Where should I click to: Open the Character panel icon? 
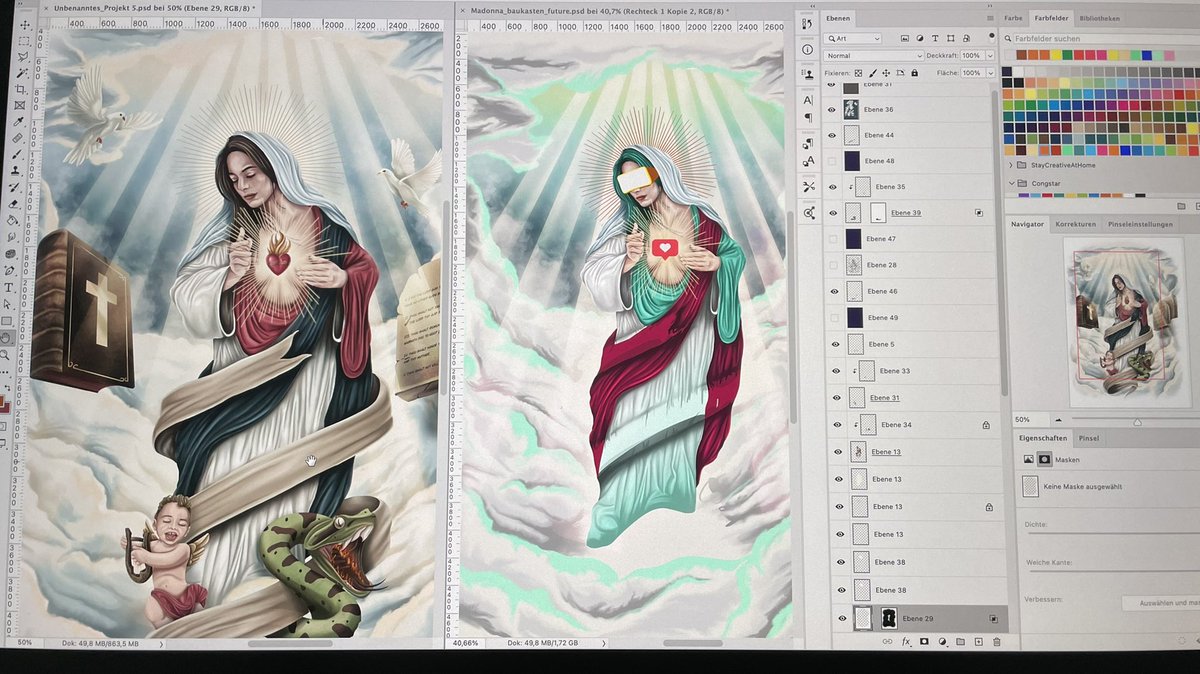[808, 100]
